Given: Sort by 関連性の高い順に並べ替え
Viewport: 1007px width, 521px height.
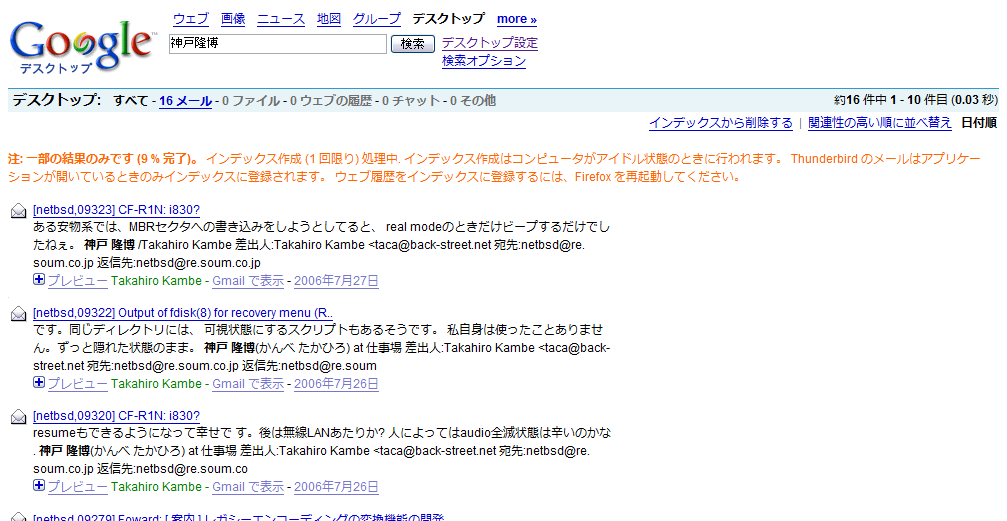Looking at the screenshot, I should click(880, 123).
